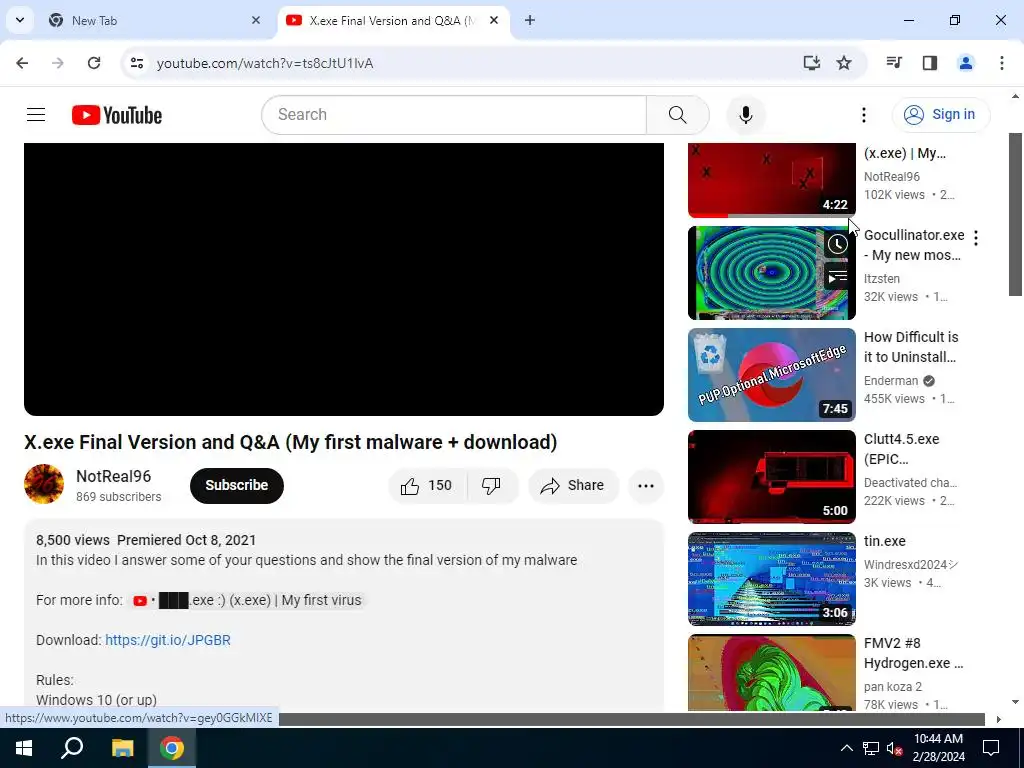The image size is (1024, 768).
Task: Open the notification center icon
Action: (x=991, y=748)
